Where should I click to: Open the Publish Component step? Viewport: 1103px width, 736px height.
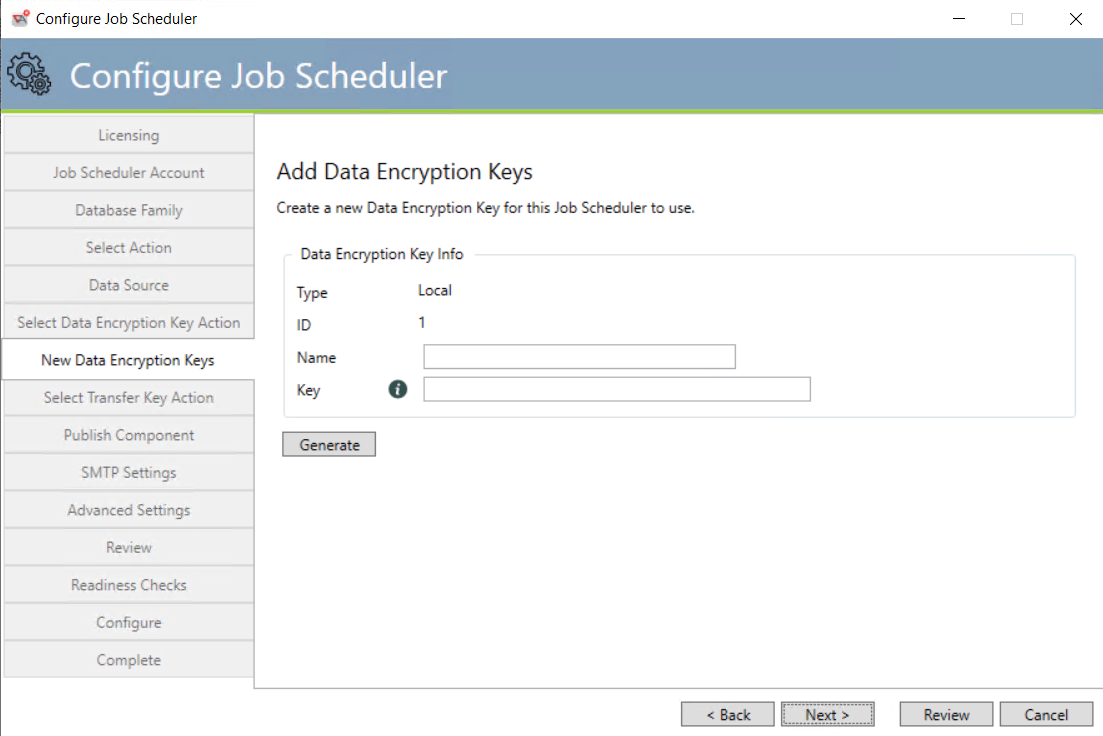click(x=128, y=434)
